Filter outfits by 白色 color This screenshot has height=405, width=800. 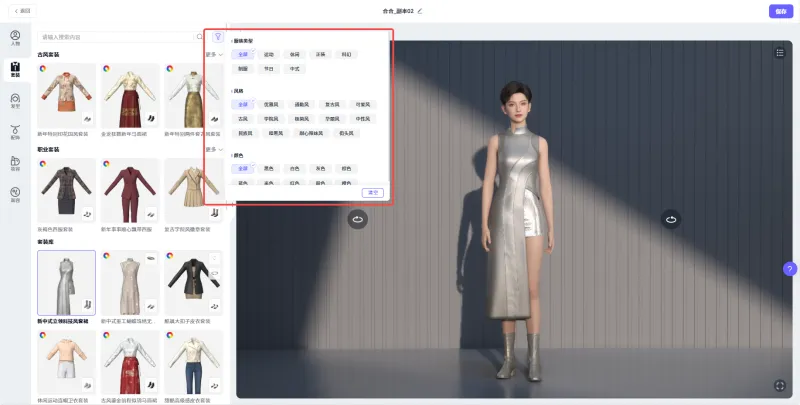coord(294,168)
